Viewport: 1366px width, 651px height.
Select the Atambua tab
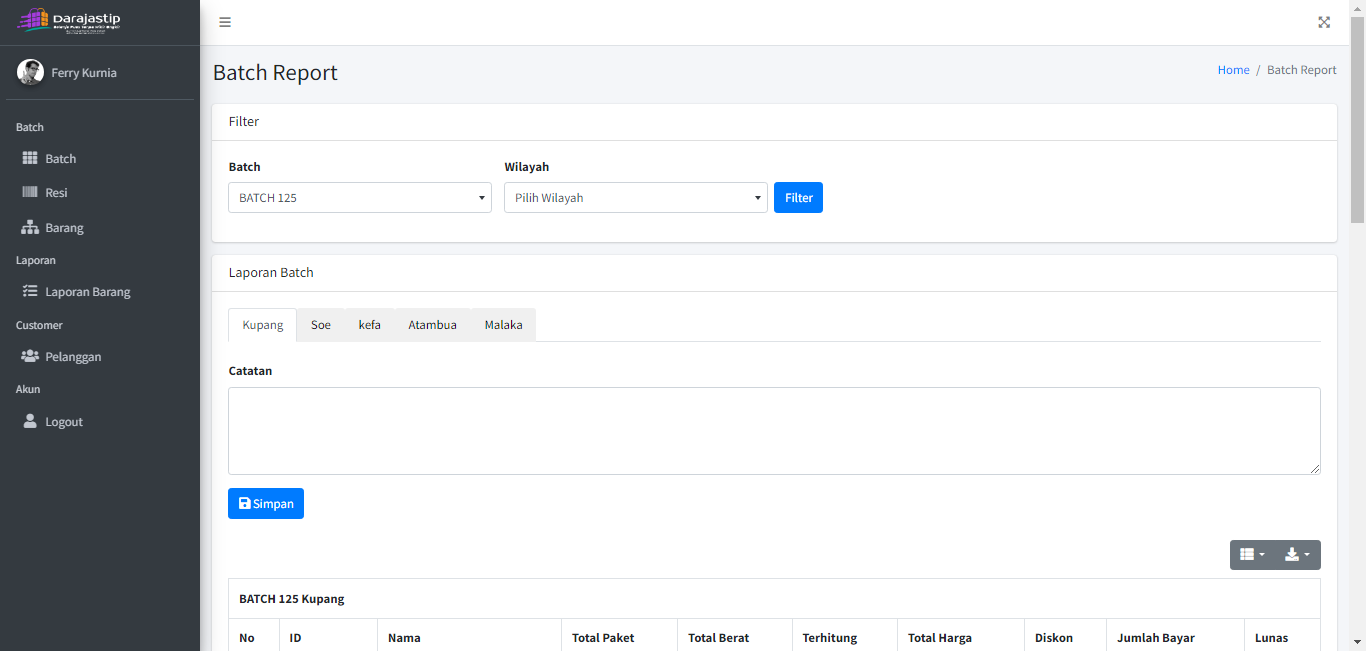(432, 325)
